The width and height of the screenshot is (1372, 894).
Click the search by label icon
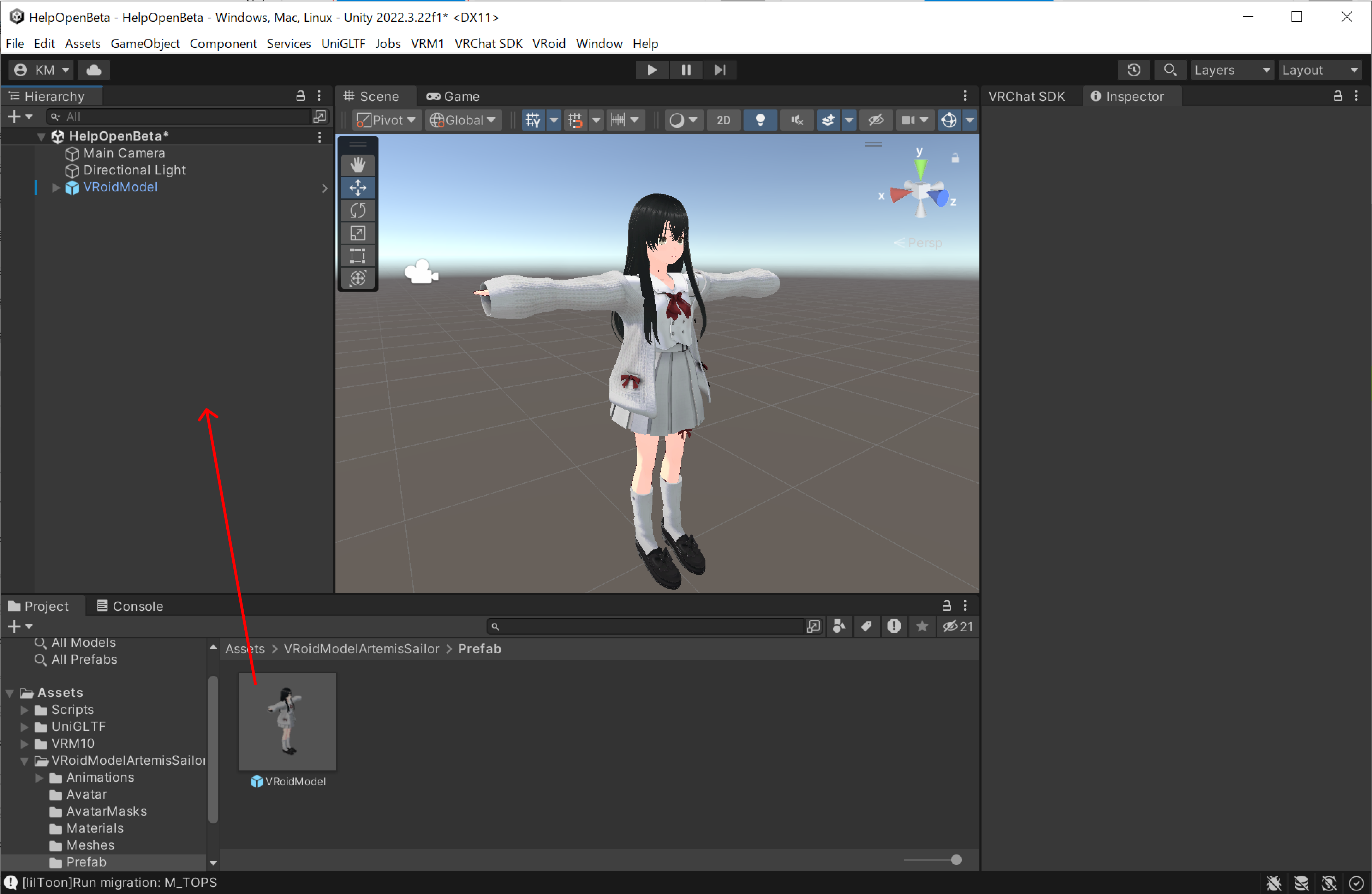tap(866, 626)
